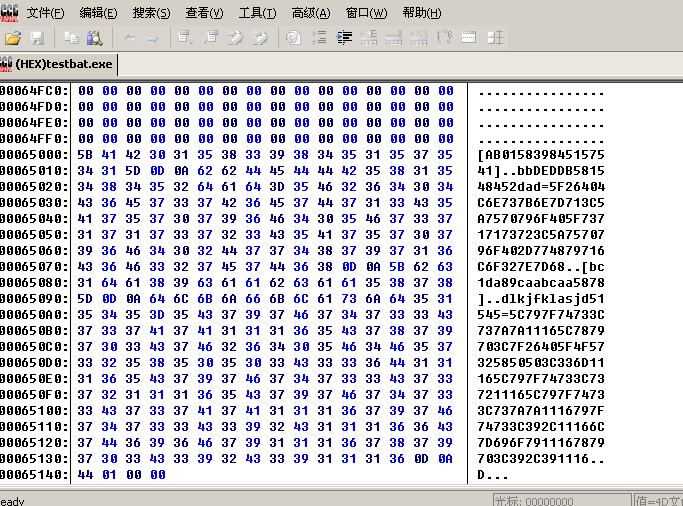Open the 查看(V) menu
The width and height of the screenshot is (683, 506).
[x=204, y=13]
